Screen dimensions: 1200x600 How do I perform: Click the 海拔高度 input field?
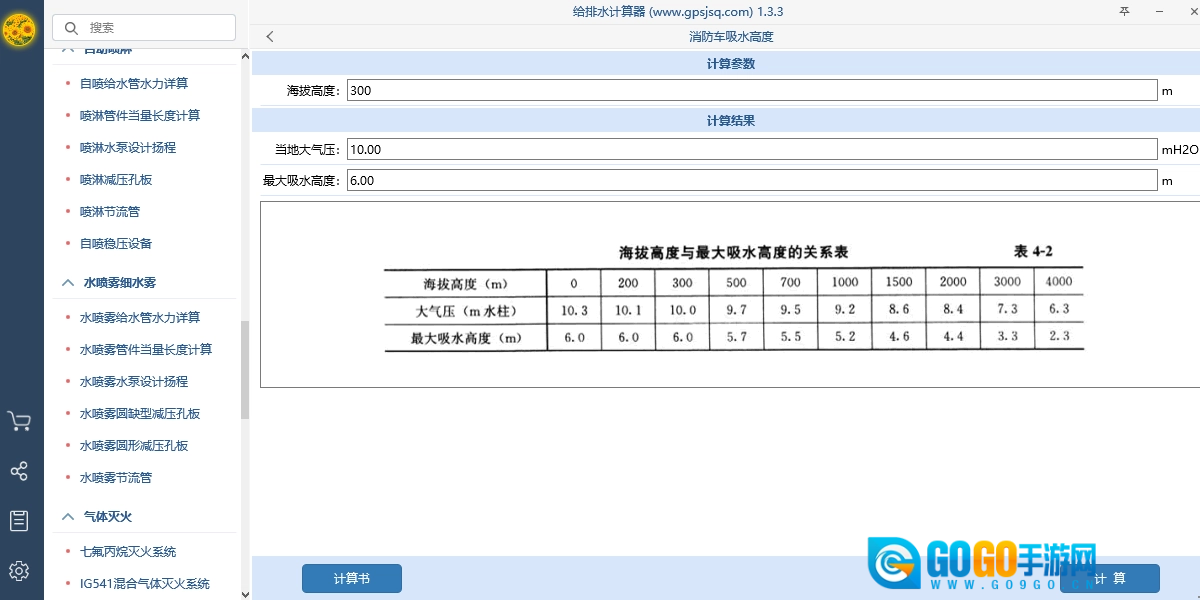click(752, 91)
